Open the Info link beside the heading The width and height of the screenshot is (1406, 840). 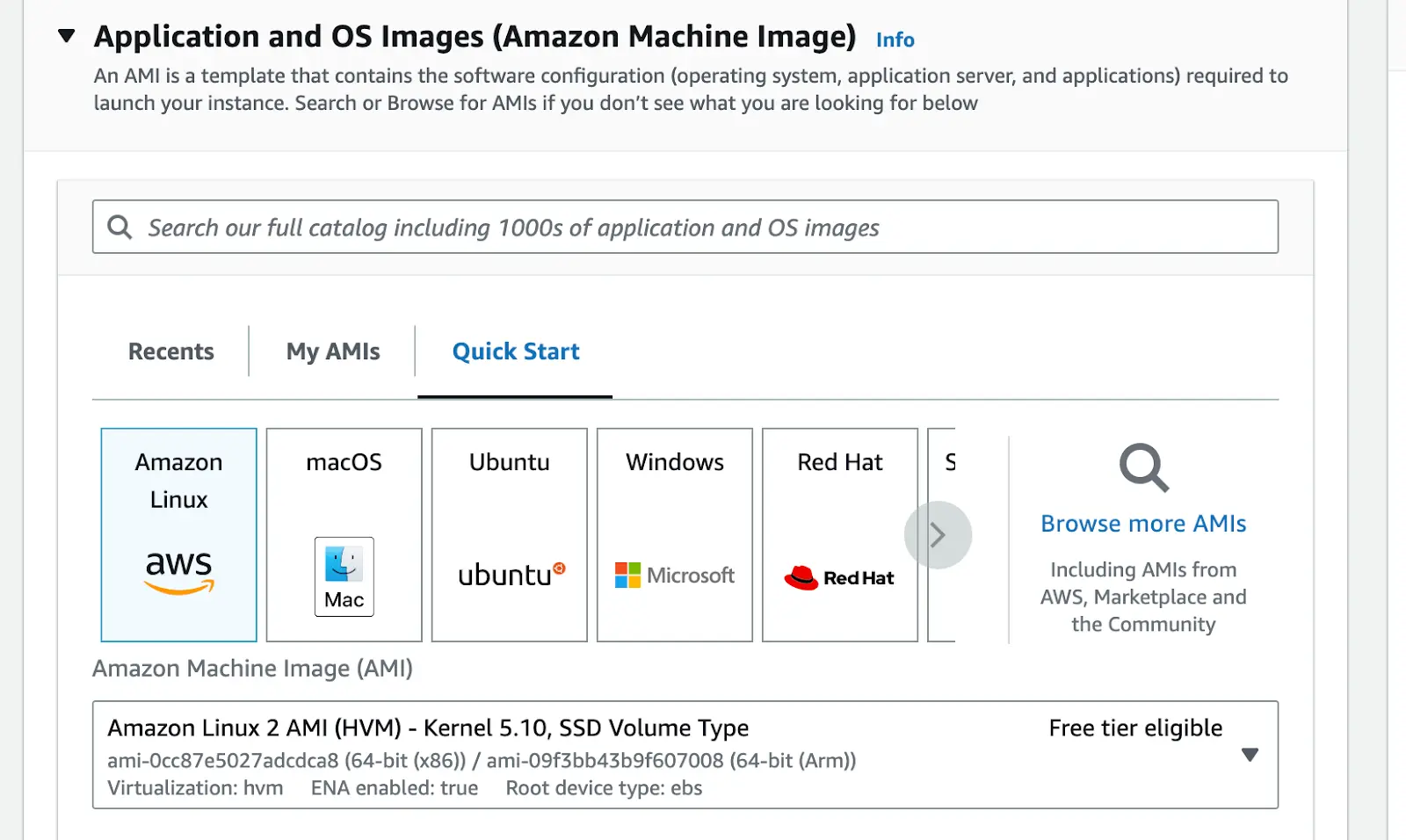(895, 40)
